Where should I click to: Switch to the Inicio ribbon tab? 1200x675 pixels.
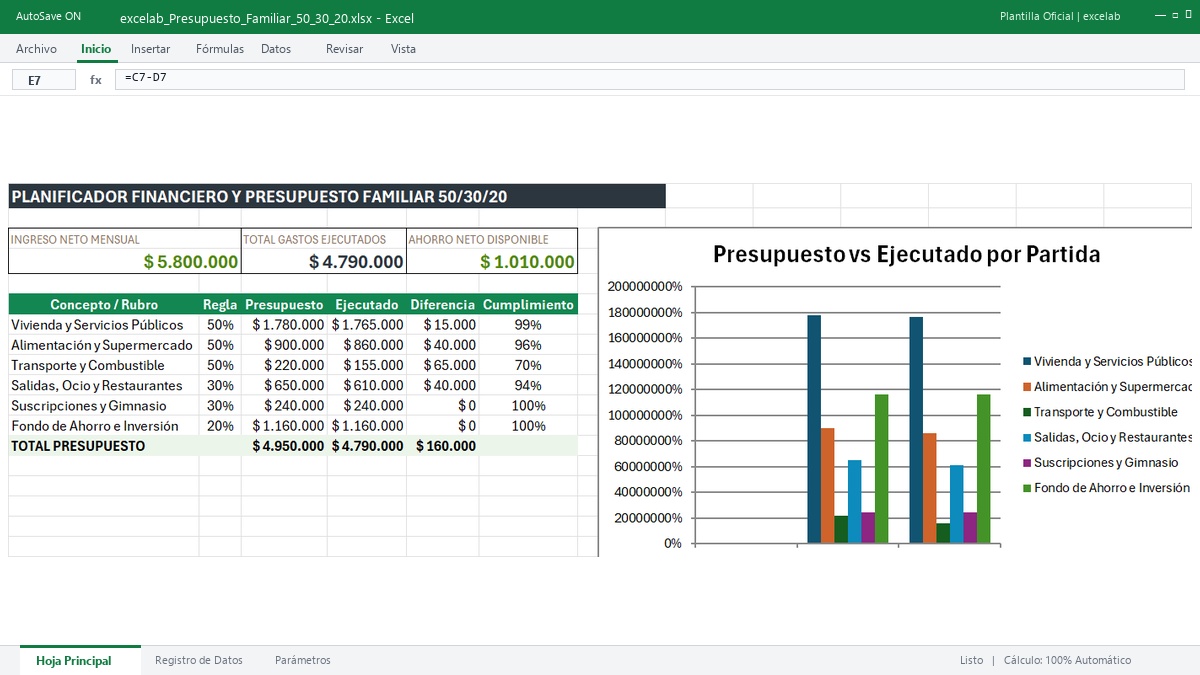[x=96, y=49]
